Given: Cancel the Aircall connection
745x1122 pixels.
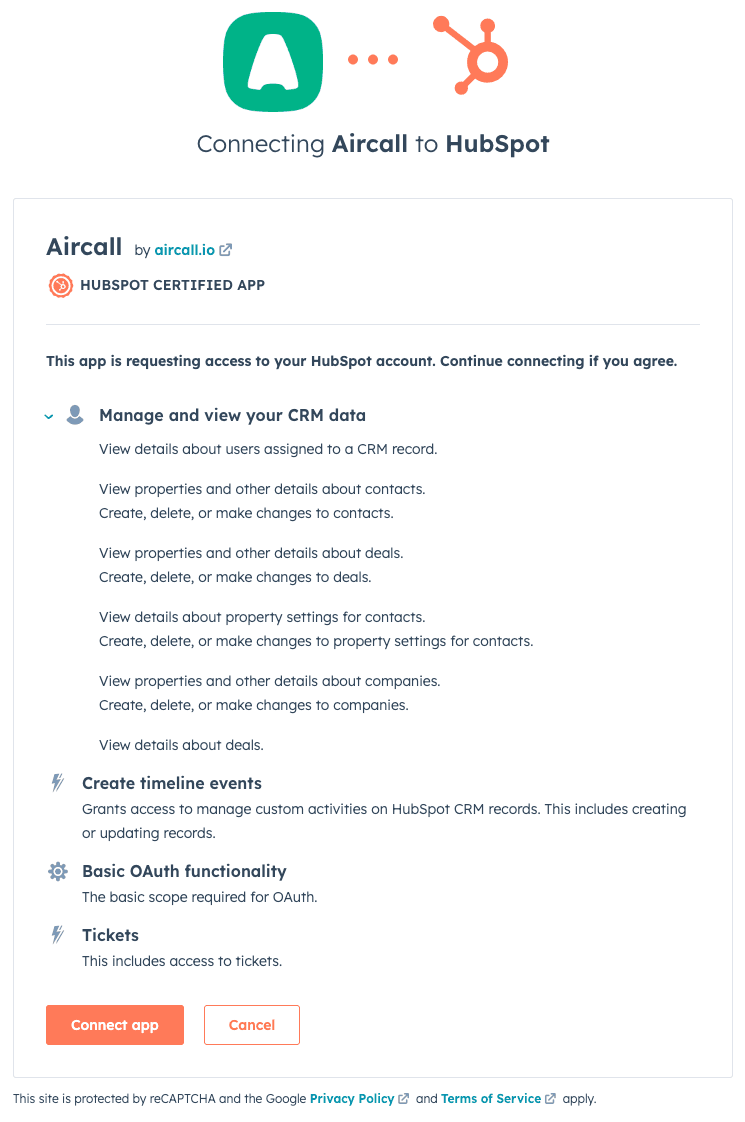Looking at the screenshot, I should (x=251, y=1025).
